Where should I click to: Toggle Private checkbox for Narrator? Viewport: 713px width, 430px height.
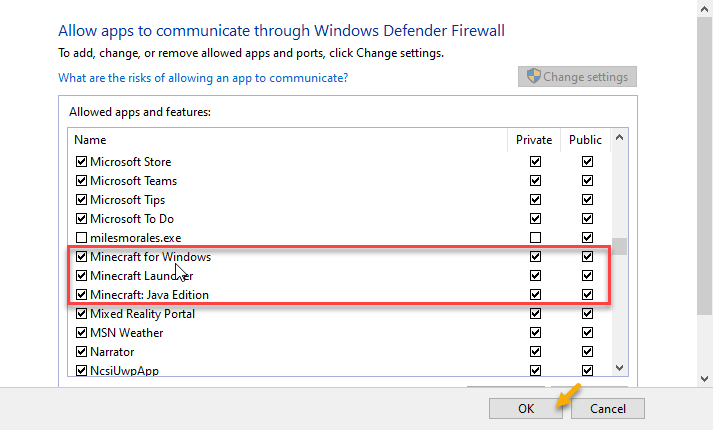pos(535,352)
